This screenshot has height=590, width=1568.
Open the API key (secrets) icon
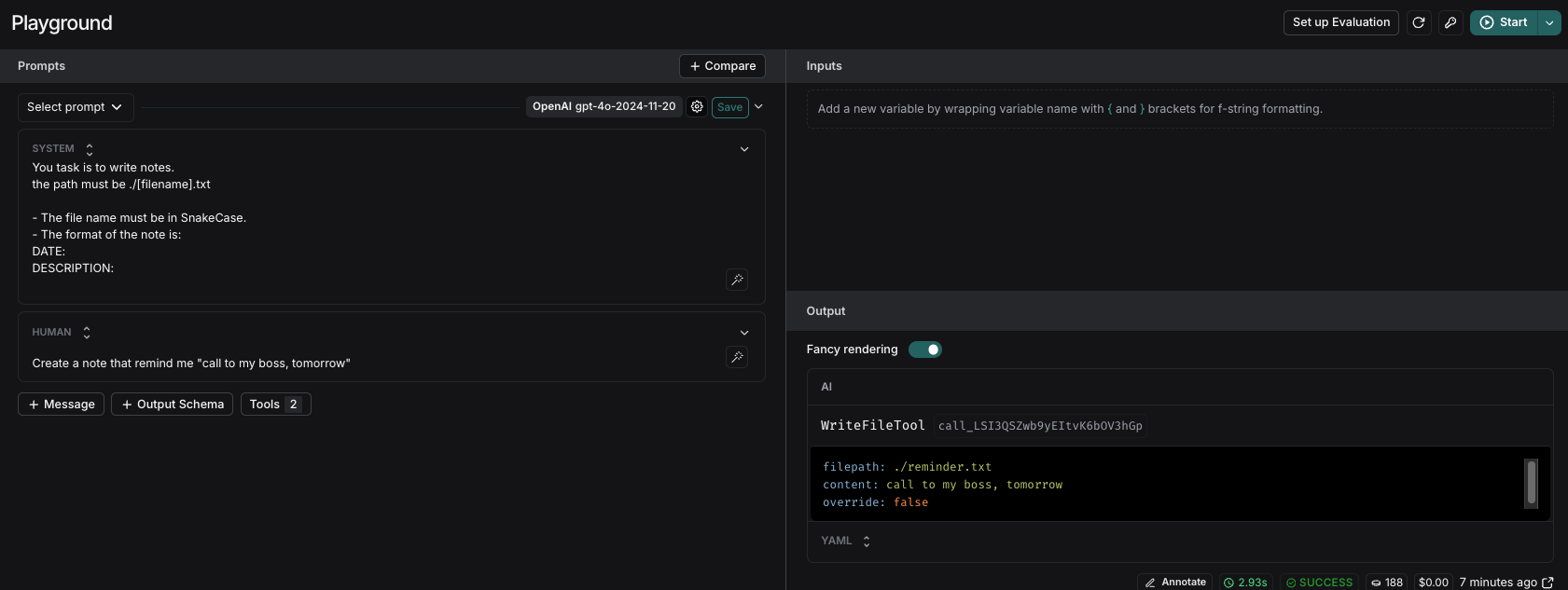click(1450, 22)
